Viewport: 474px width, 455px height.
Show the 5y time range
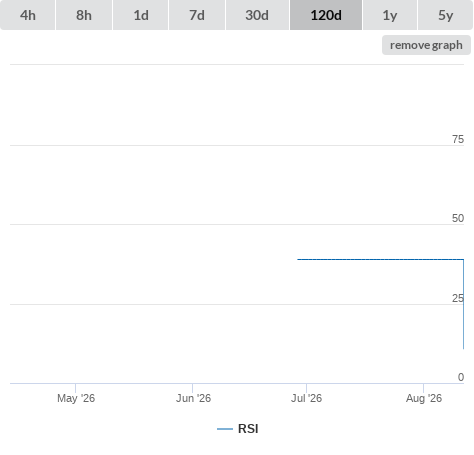[446, 15]
